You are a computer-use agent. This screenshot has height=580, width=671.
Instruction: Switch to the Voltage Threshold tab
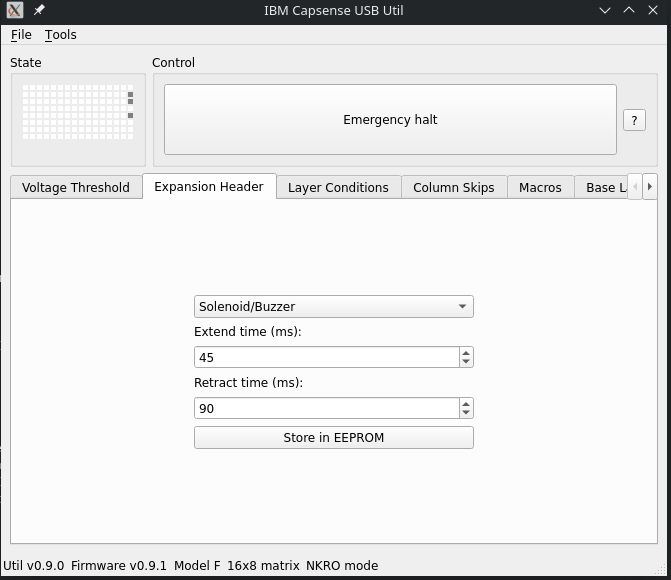click(x=76, y=187)
